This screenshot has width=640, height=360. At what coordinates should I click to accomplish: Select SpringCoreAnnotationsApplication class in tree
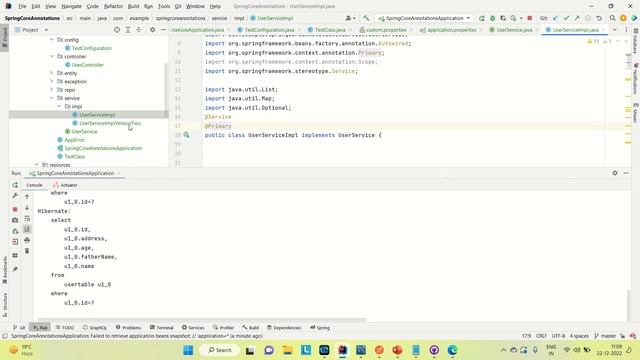click(103, 148)
